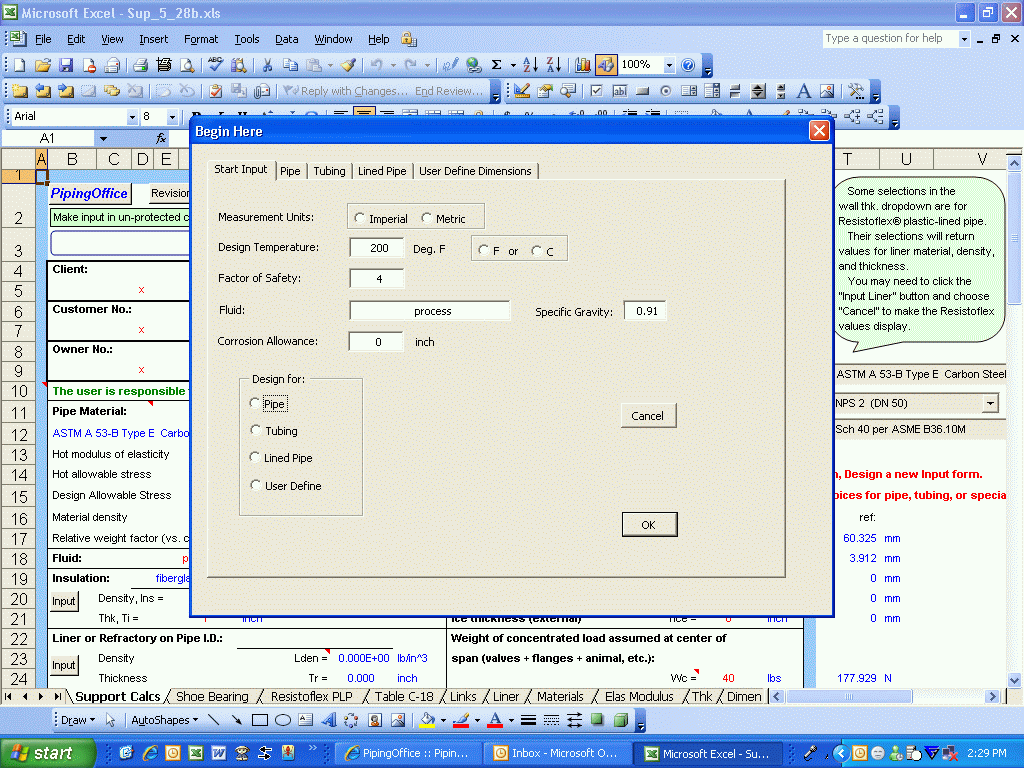Click the Fluid process input field
1024x768 pixels.
pyautogui.click(x=429, y=311)
